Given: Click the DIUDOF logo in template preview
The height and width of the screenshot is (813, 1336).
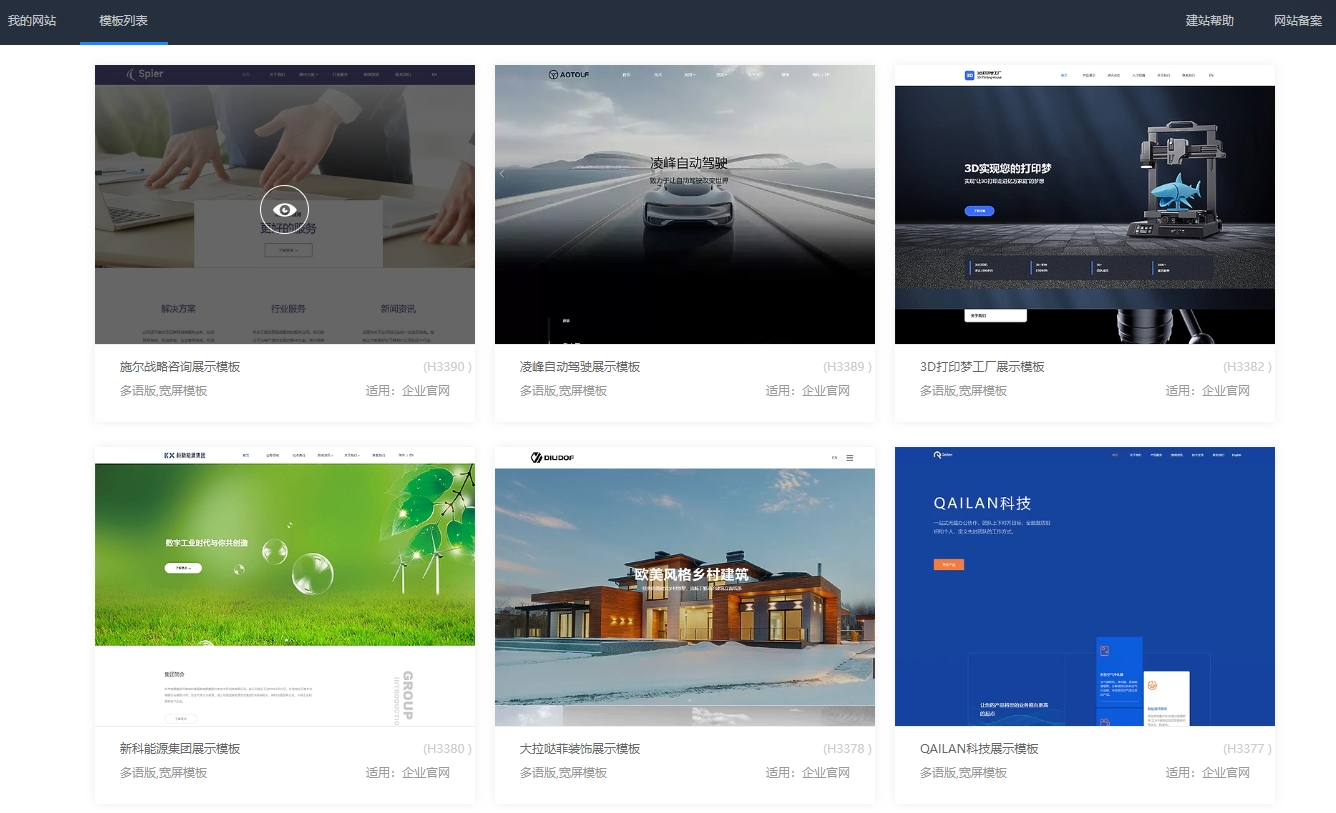Looking at the screenshot, I should (x=552, y=458).
